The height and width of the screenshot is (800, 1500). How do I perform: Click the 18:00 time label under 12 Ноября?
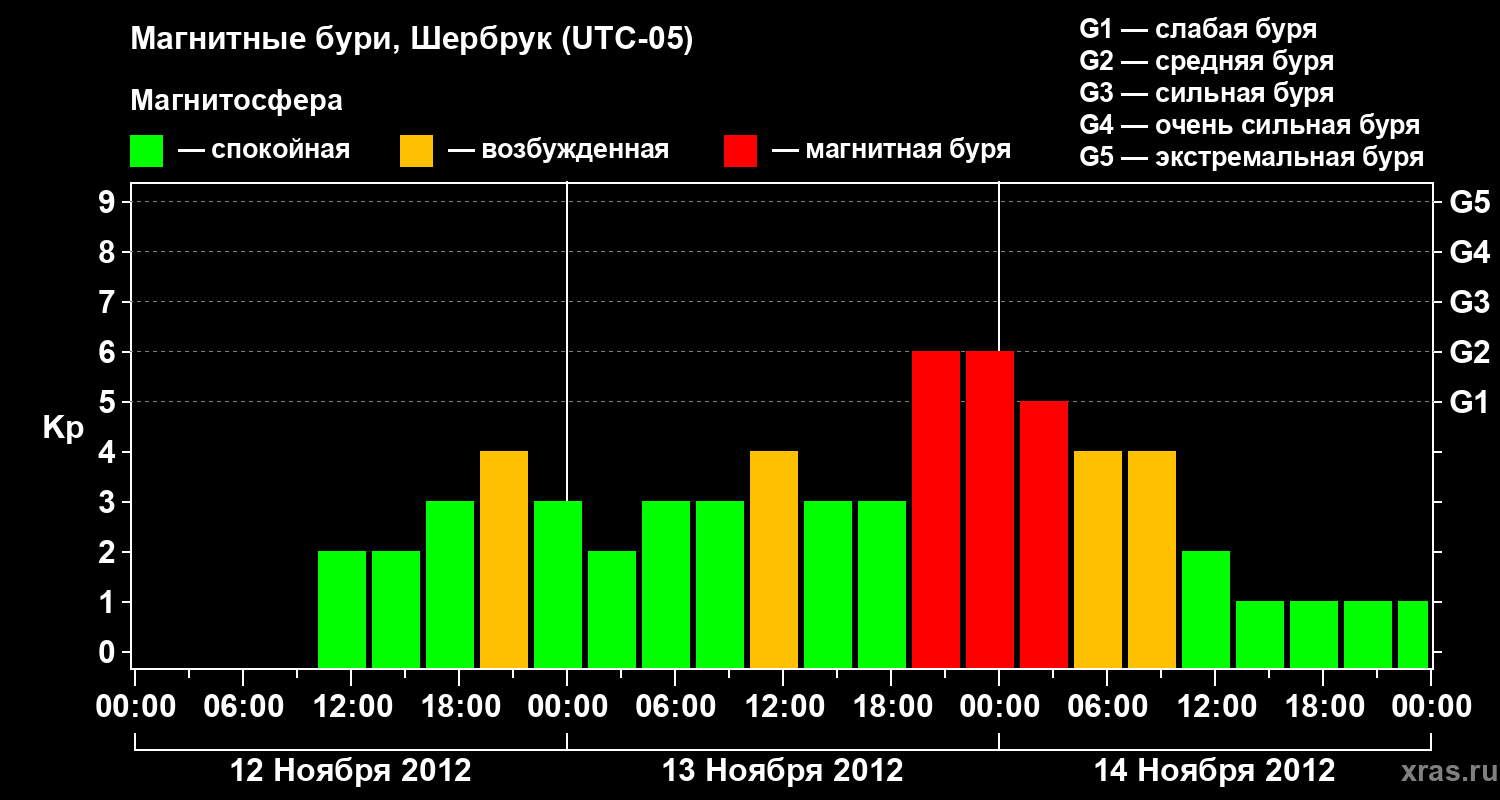(459, 707)
